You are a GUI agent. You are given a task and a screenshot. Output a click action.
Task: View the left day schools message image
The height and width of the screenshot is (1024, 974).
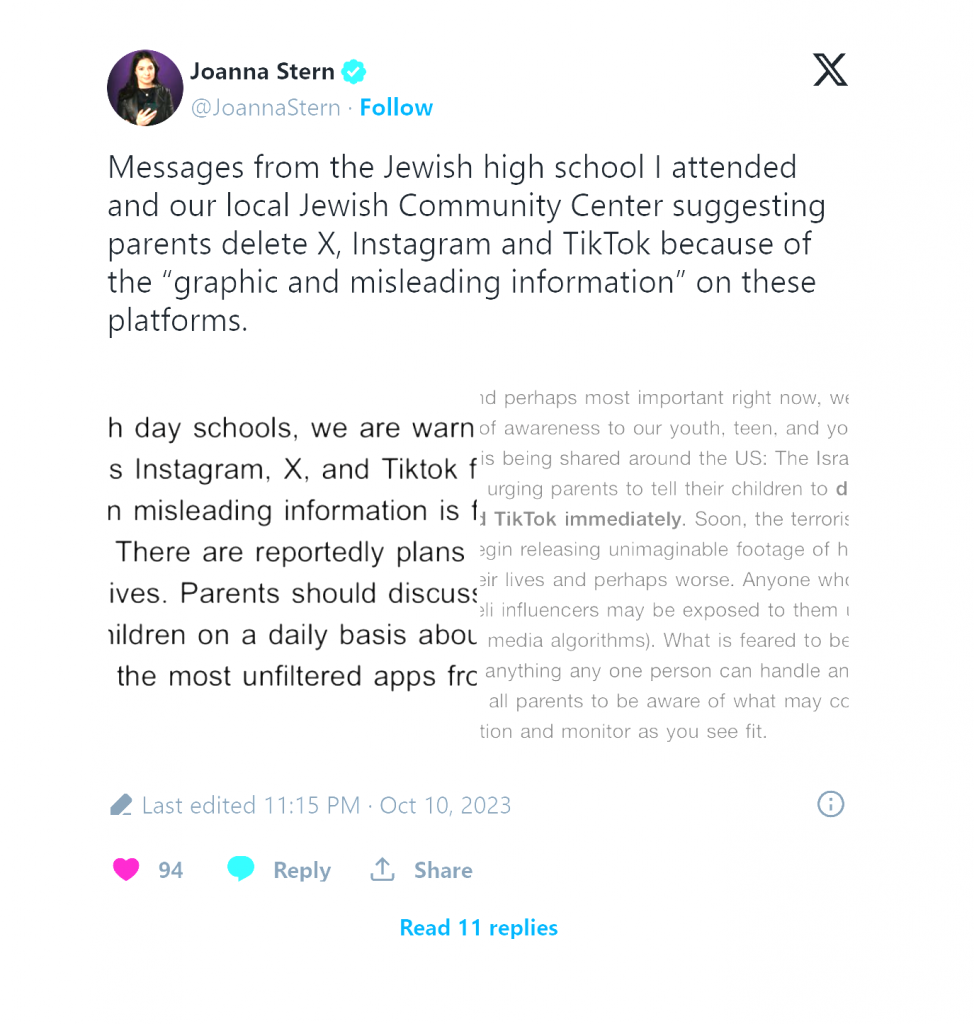coord(293,552)
